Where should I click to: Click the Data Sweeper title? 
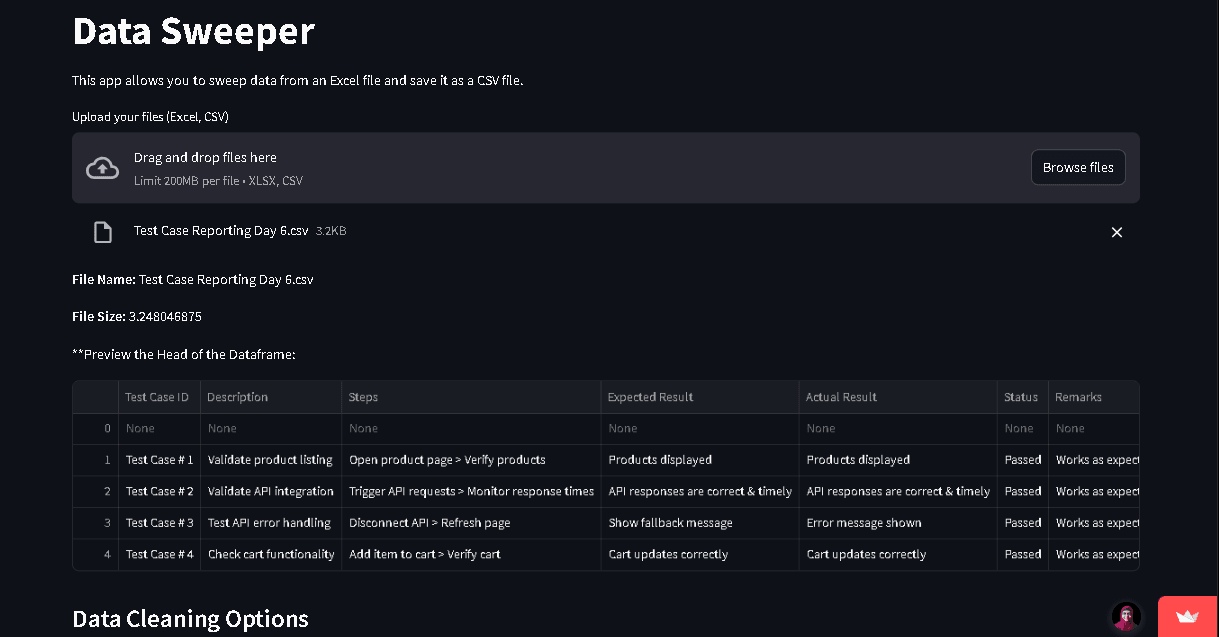pos(193,31)
